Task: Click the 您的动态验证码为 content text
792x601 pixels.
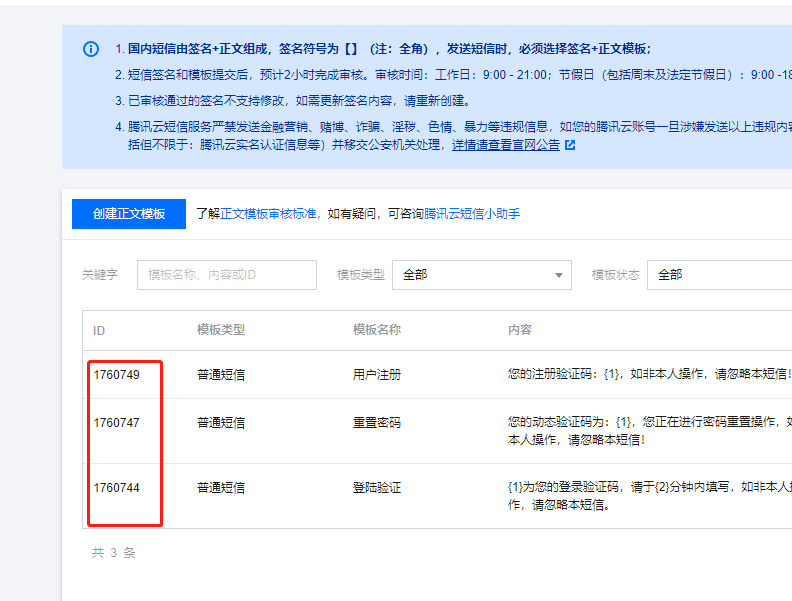Action: click(650, 431)
